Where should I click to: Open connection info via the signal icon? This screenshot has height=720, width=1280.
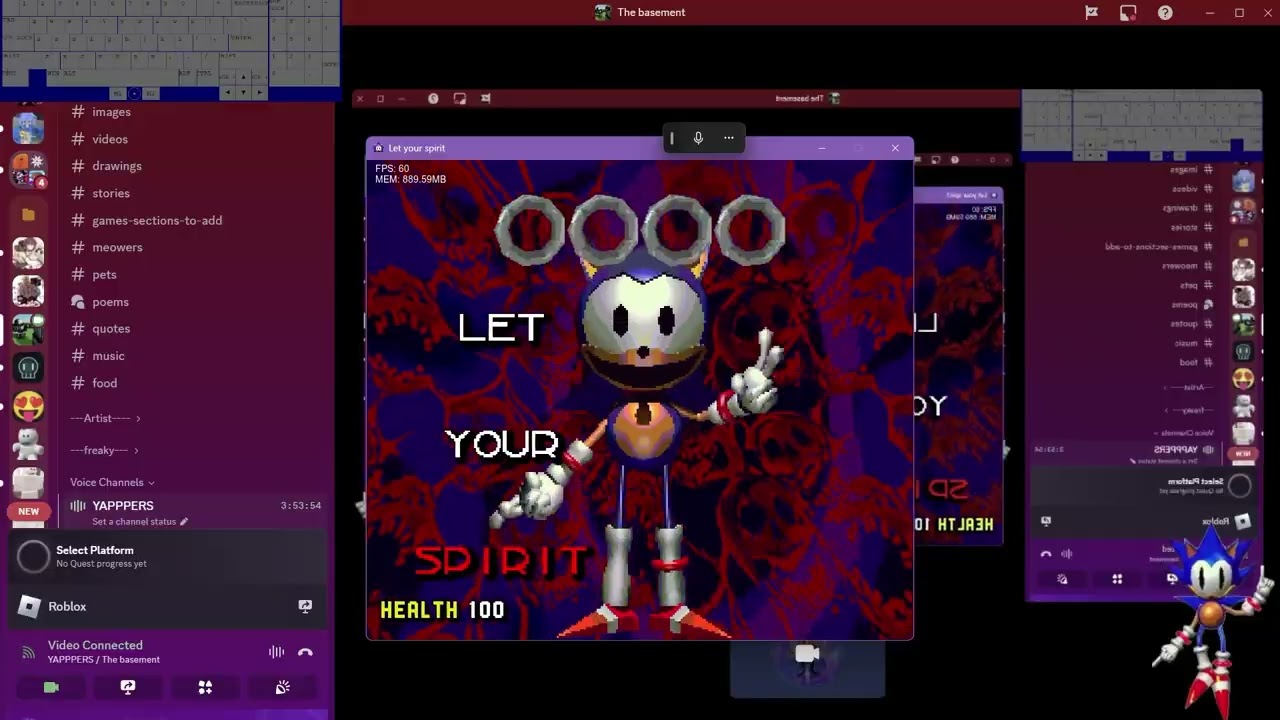pos(28,652)
